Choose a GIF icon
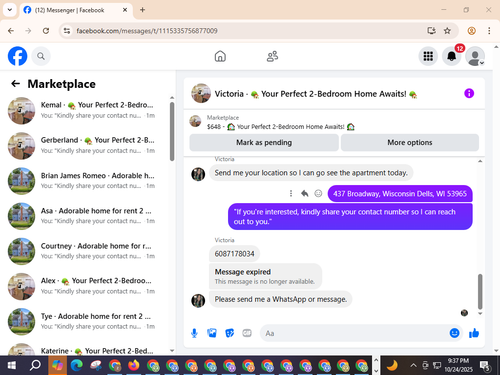500x375 pixels. [247, 333]
